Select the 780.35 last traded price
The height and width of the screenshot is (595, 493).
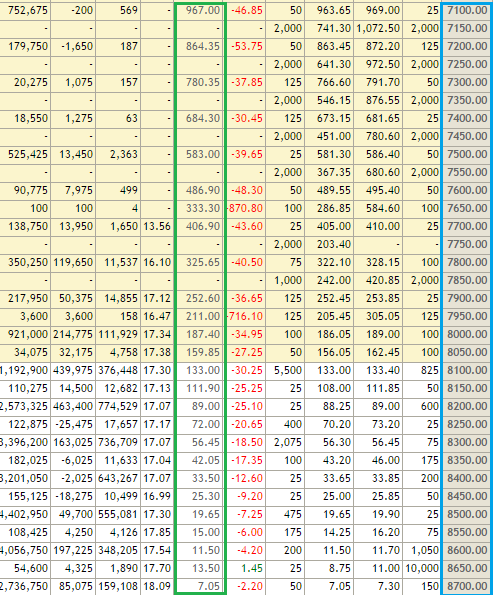[x=200, y=82]
